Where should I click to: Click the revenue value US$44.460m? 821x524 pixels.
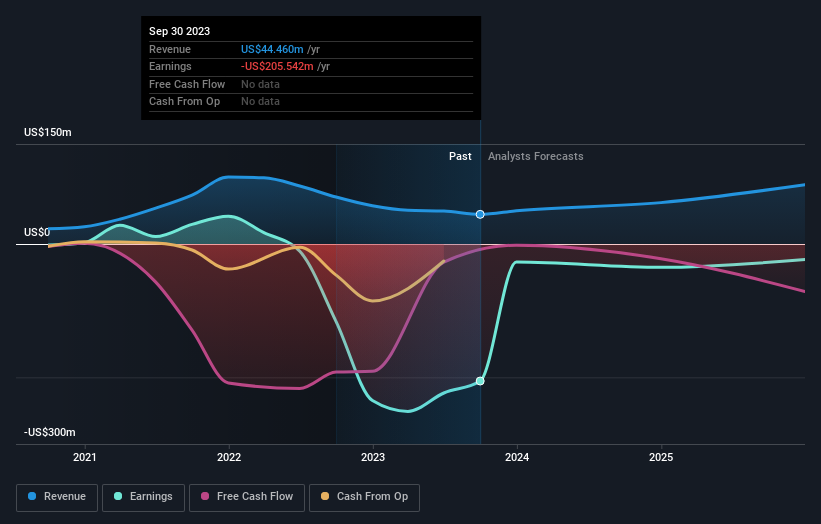(x=272, y=49)
